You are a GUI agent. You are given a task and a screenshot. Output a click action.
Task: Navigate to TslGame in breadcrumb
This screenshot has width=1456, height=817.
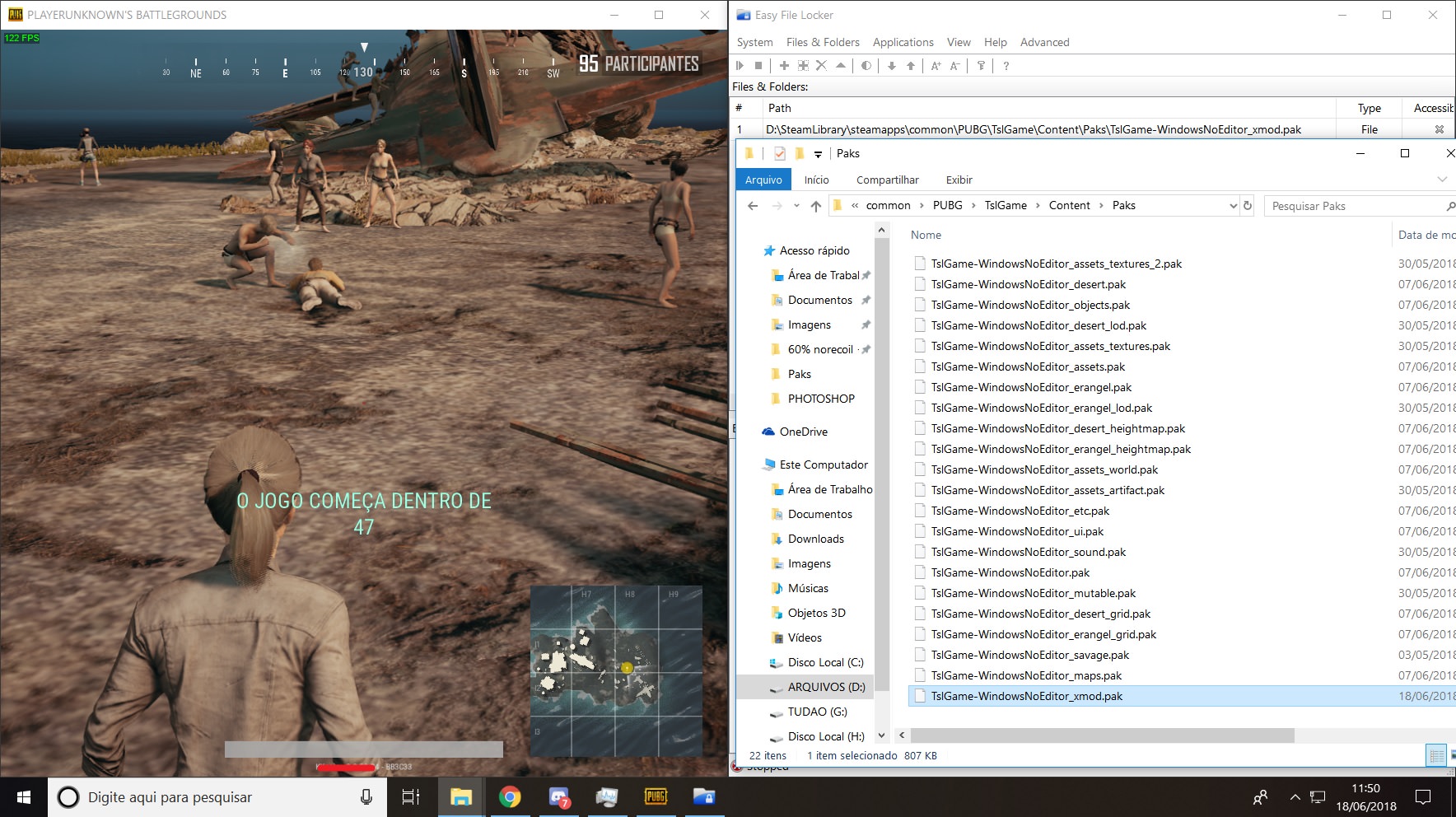click(1006, 206)
